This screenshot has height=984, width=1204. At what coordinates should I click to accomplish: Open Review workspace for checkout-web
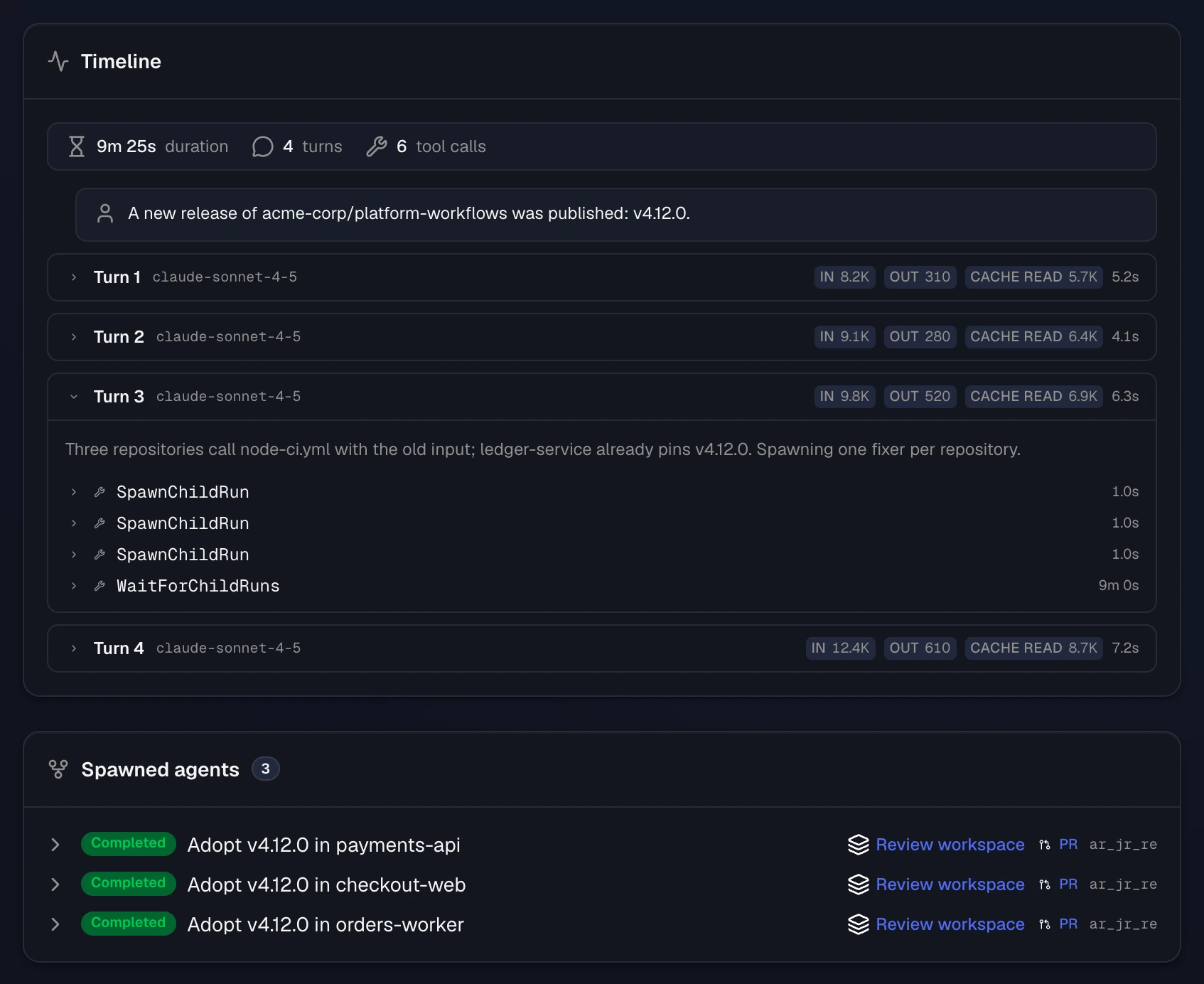pos(950,884)
